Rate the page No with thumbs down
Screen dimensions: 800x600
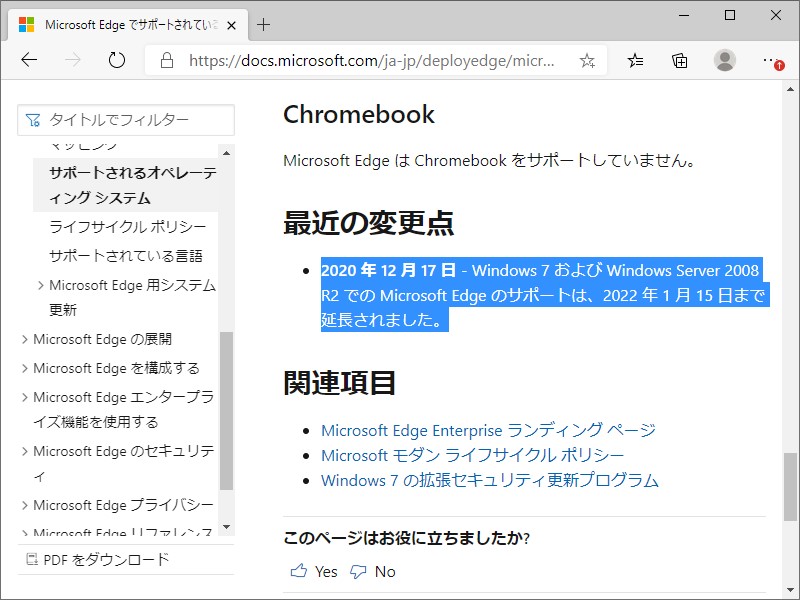tap(373, 571)
